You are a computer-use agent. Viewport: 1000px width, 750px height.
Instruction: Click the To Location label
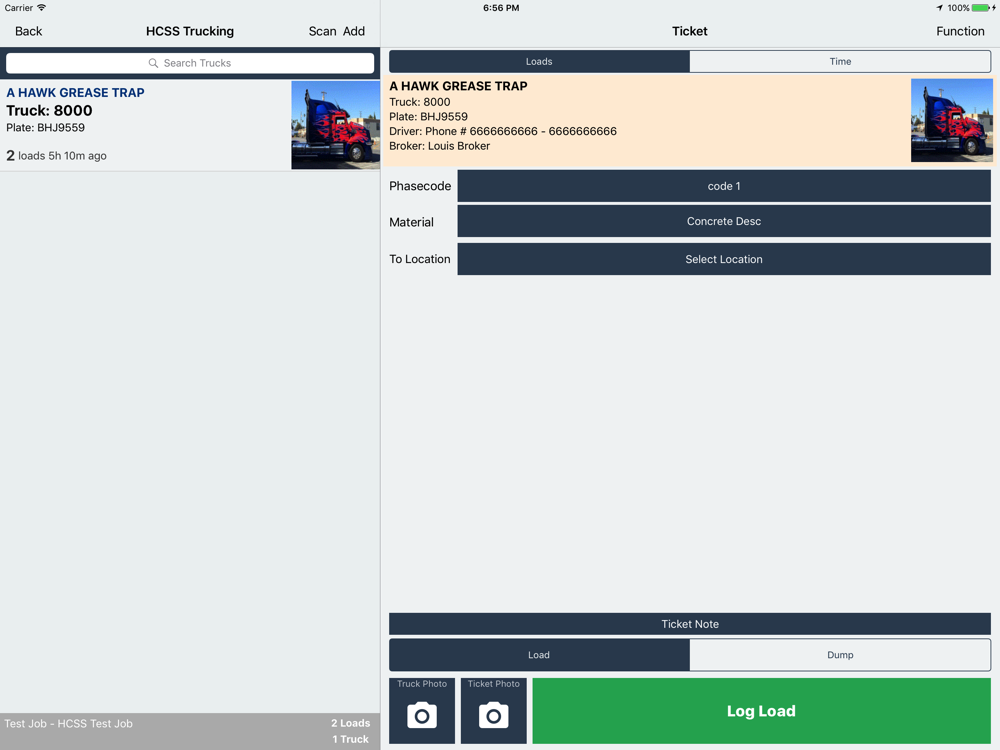420,259
